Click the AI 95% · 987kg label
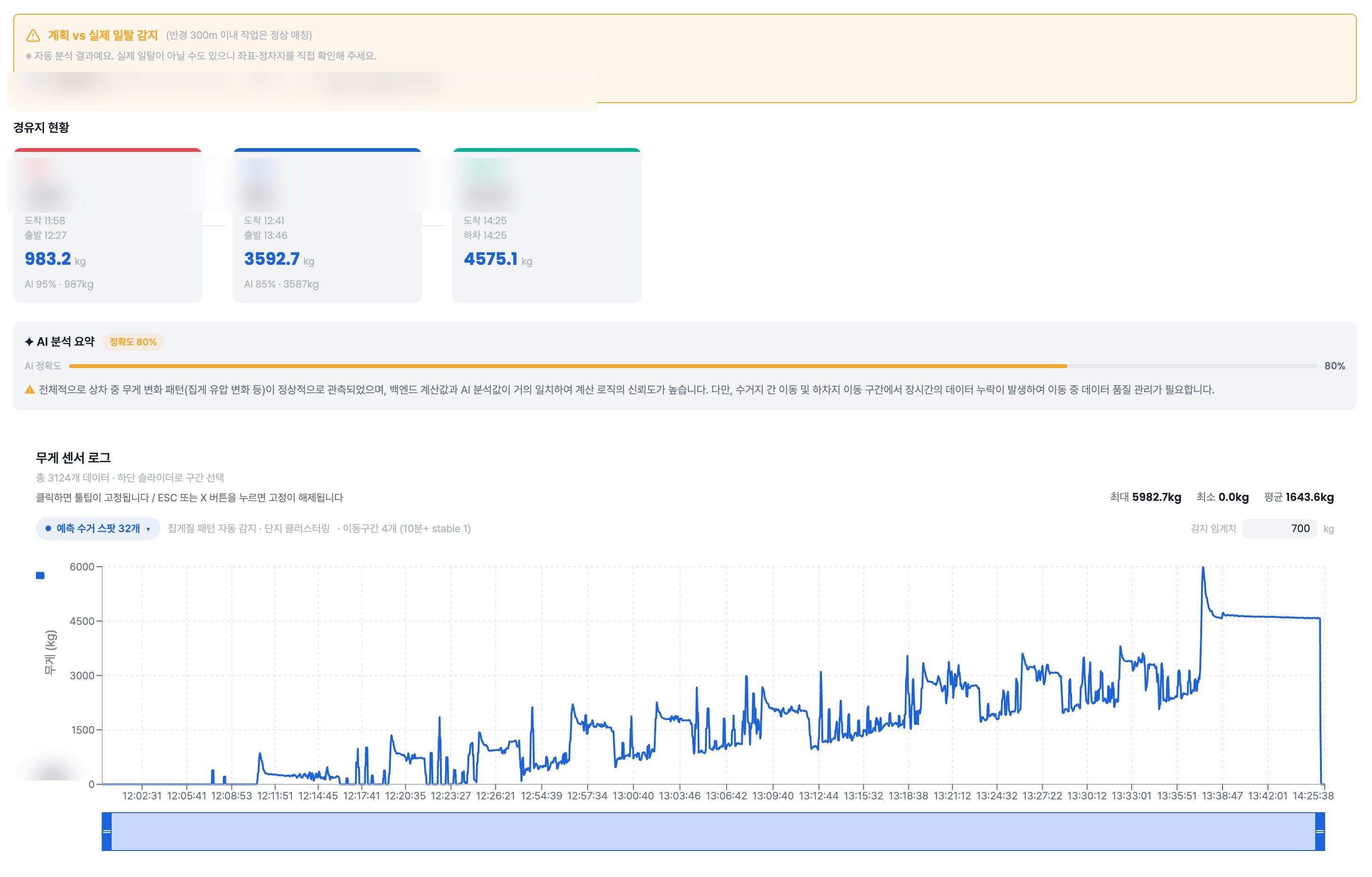Viewport: 1372px width, 877px height. (x=59, y=284)
